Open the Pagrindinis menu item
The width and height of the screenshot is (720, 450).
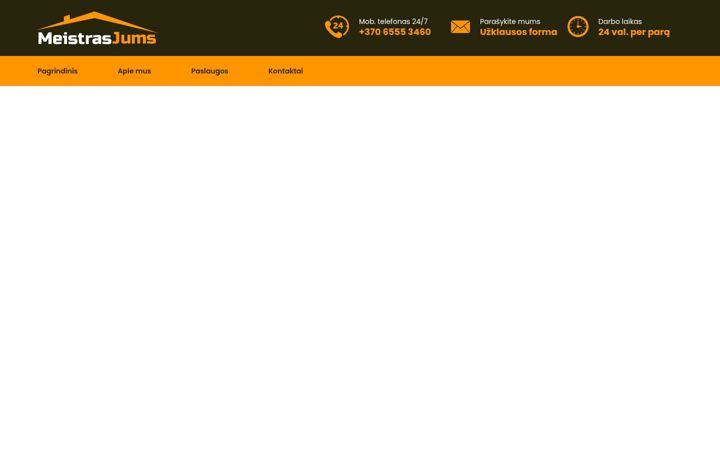coord(57,71)
